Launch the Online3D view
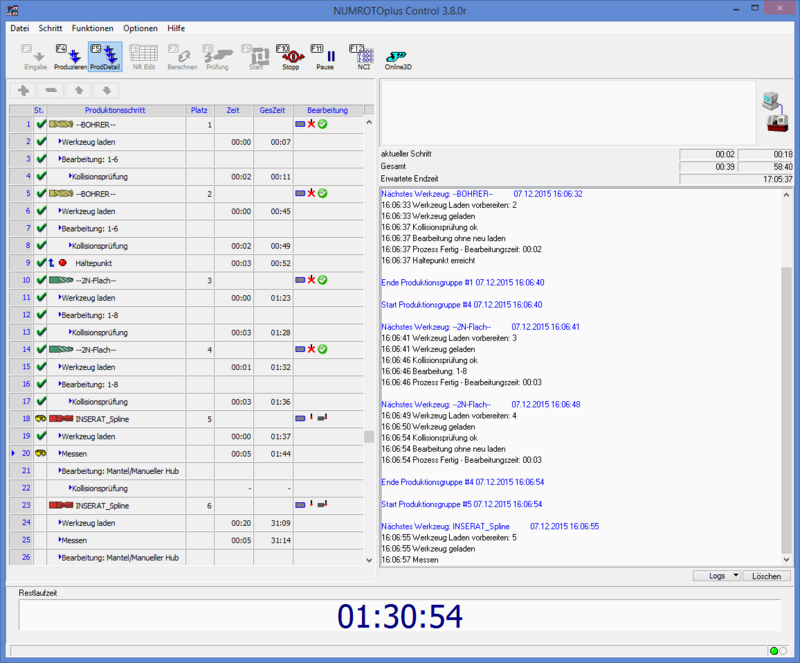The height and width of the screenshot is (663, 800). tap(399, 56)
